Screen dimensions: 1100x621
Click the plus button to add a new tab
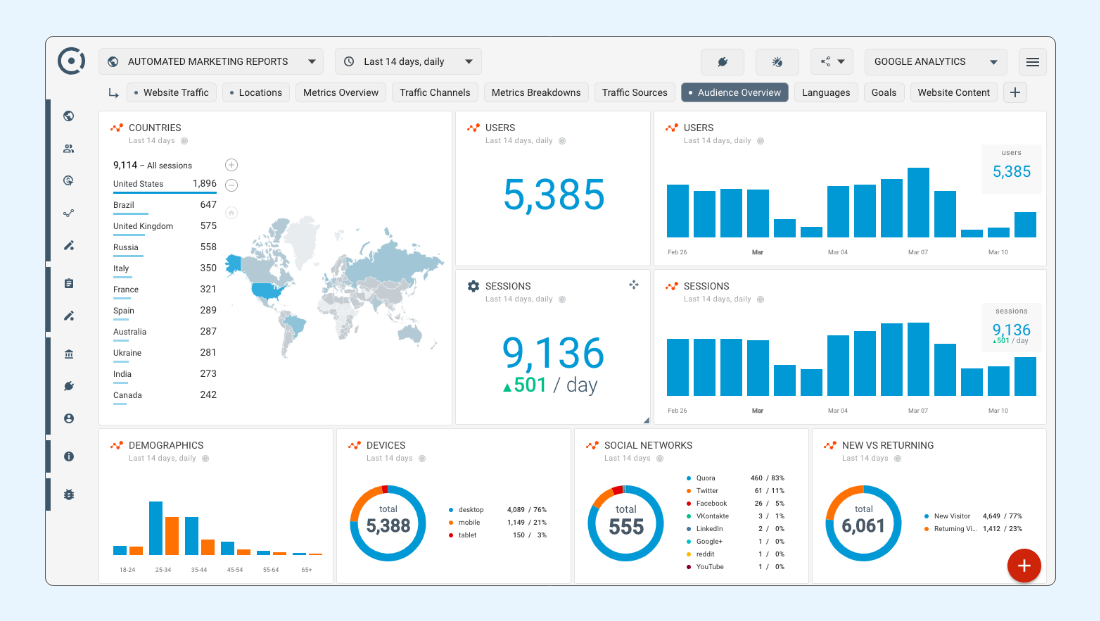tap(1014, 91)
